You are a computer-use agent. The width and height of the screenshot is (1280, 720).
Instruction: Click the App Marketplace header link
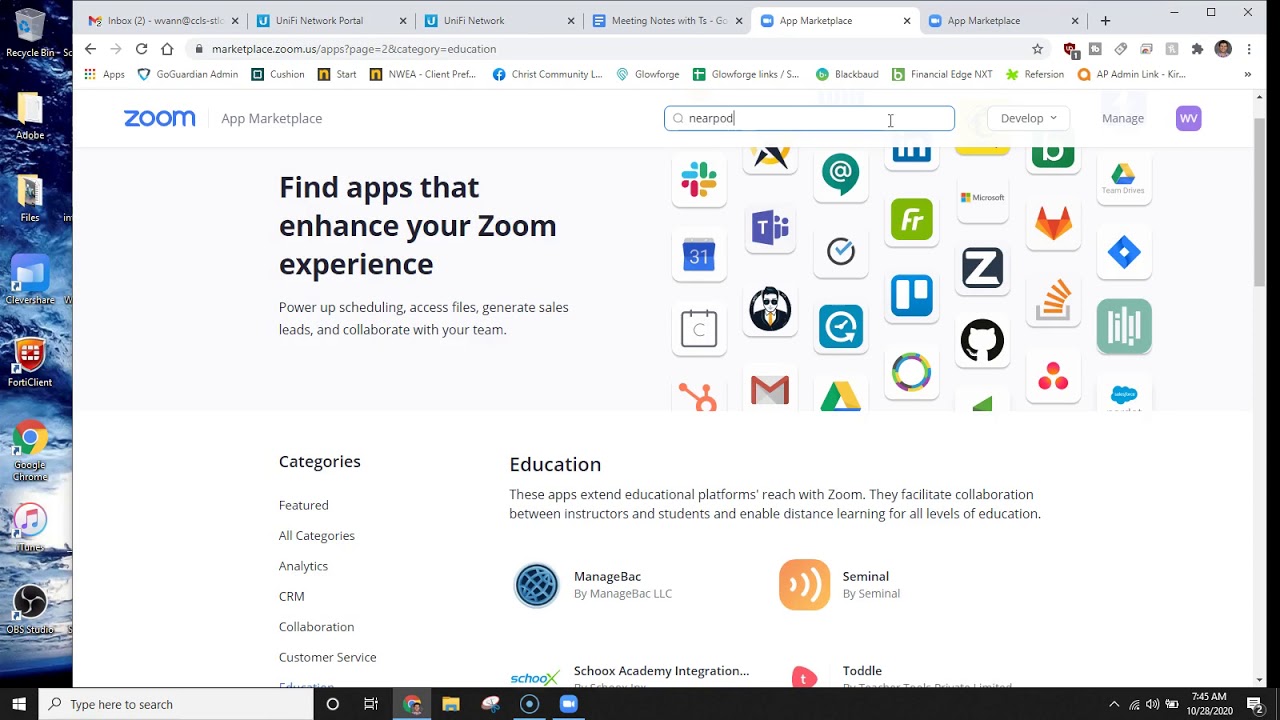click(271, 118)
